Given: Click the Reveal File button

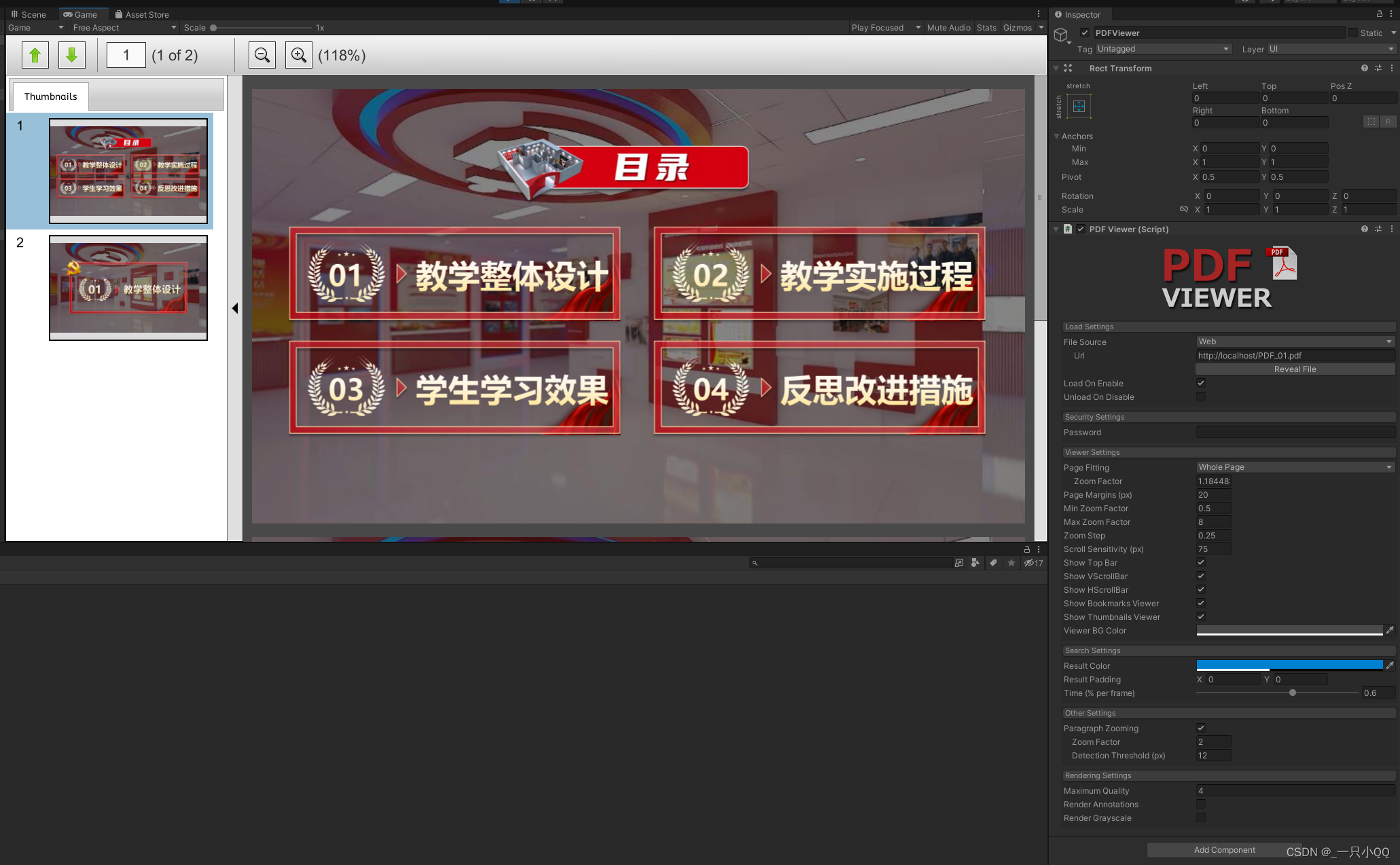Looking at the screenshot, I should pyautogui.click(x=1295, y=369).
